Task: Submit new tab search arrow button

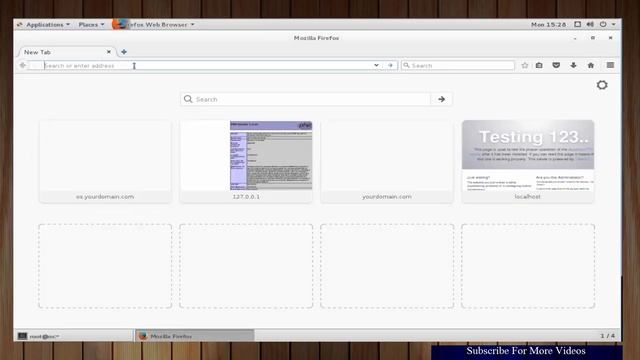Action: click(x=441, y=99)
